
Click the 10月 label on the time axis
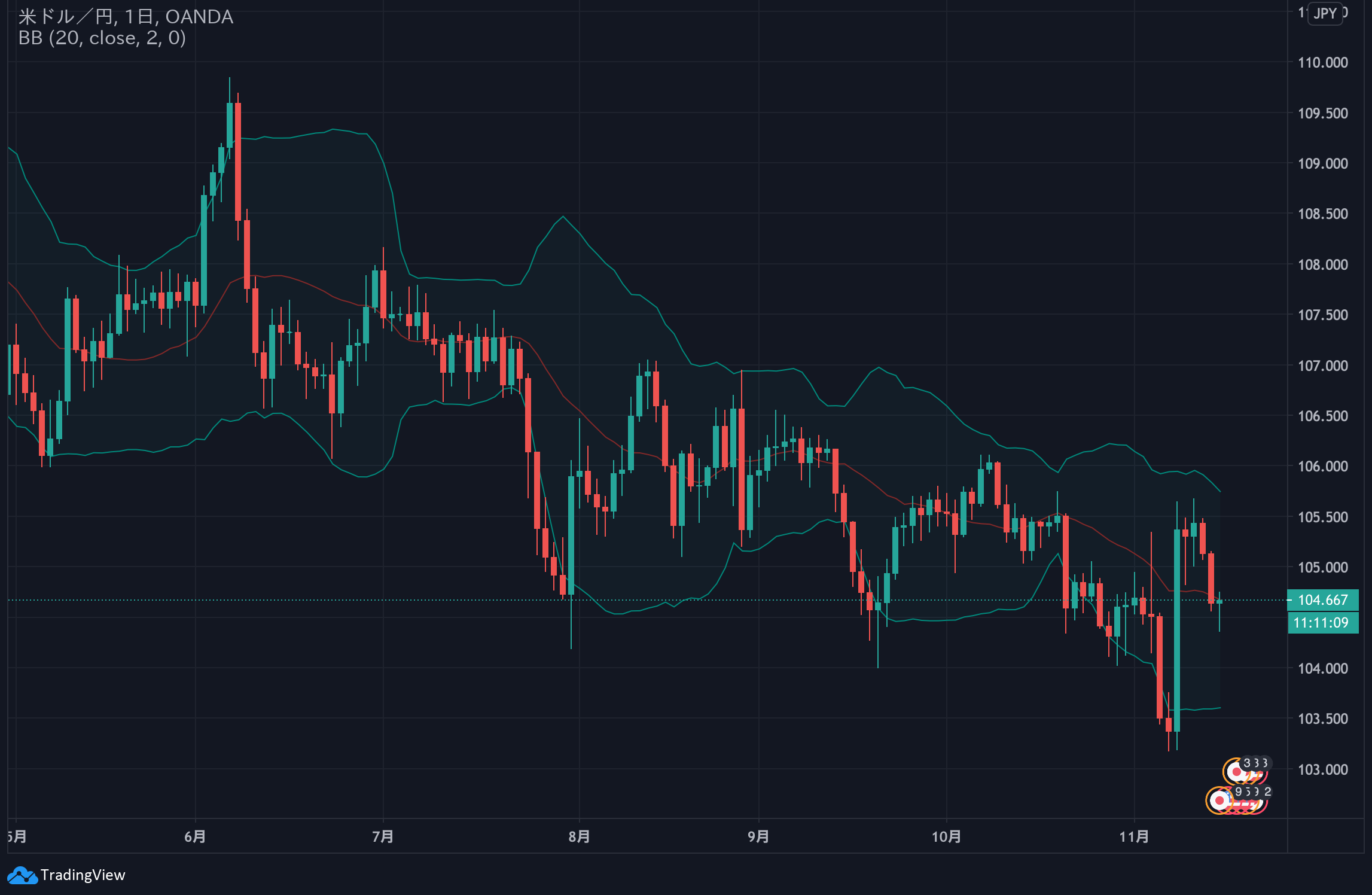(x=946, y=837)
